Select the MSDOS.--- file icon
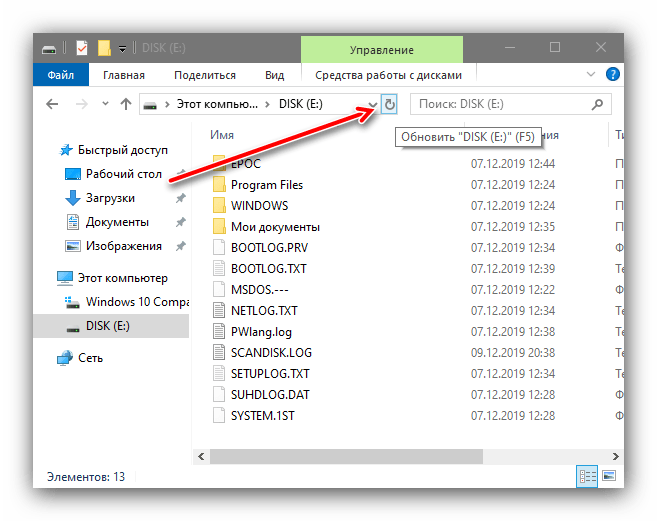657x521 pixels. coord(219,289)
